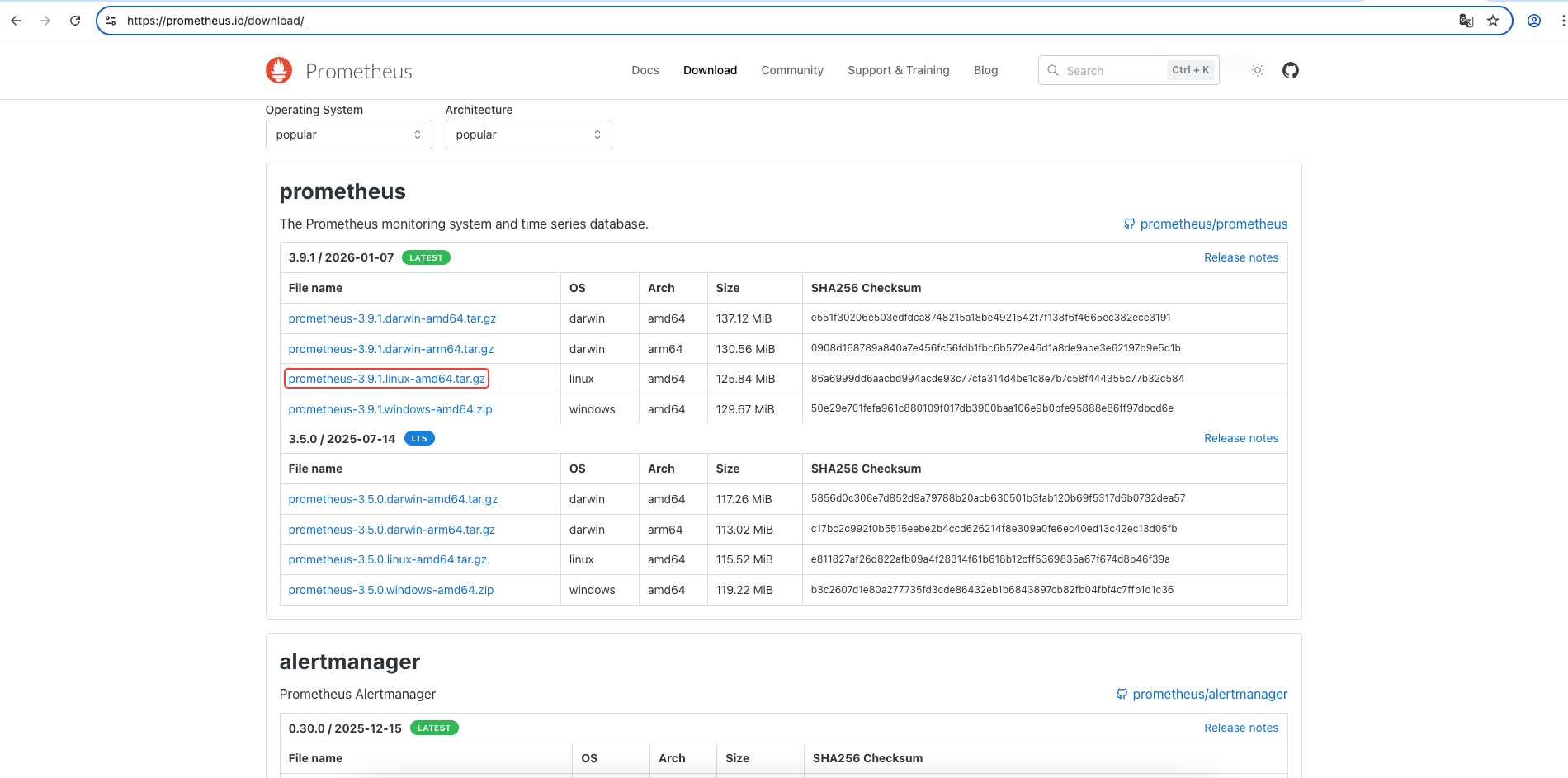This screenshot has width=1568, height=778.
Task: Click the 3.5.0 / 2025-07-14 version heading
Action: pos(342,439)
